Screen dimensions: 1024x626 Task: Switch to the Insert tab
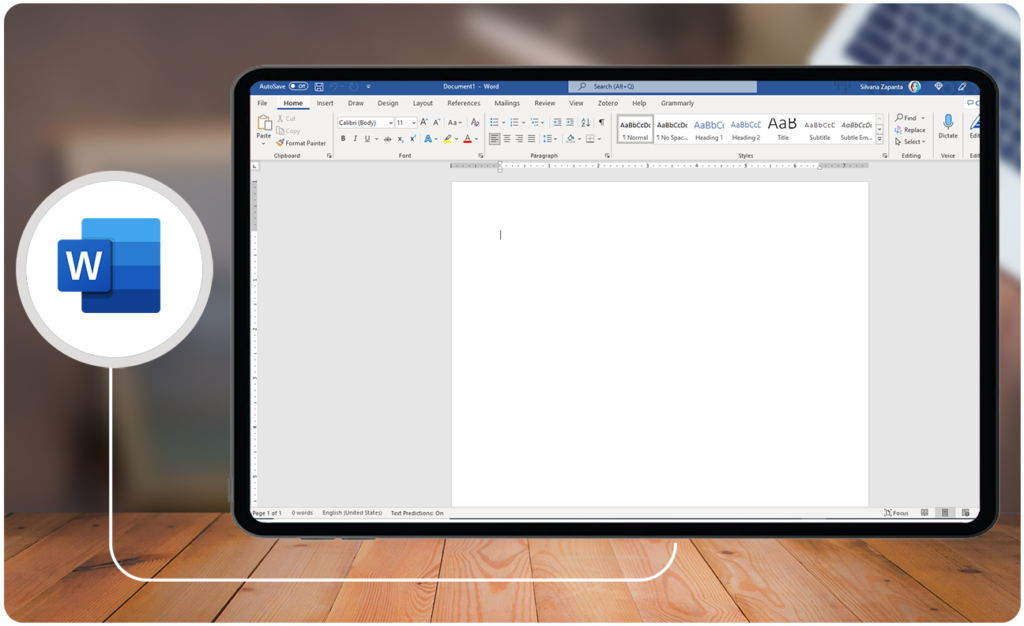(x=325, y=103)
